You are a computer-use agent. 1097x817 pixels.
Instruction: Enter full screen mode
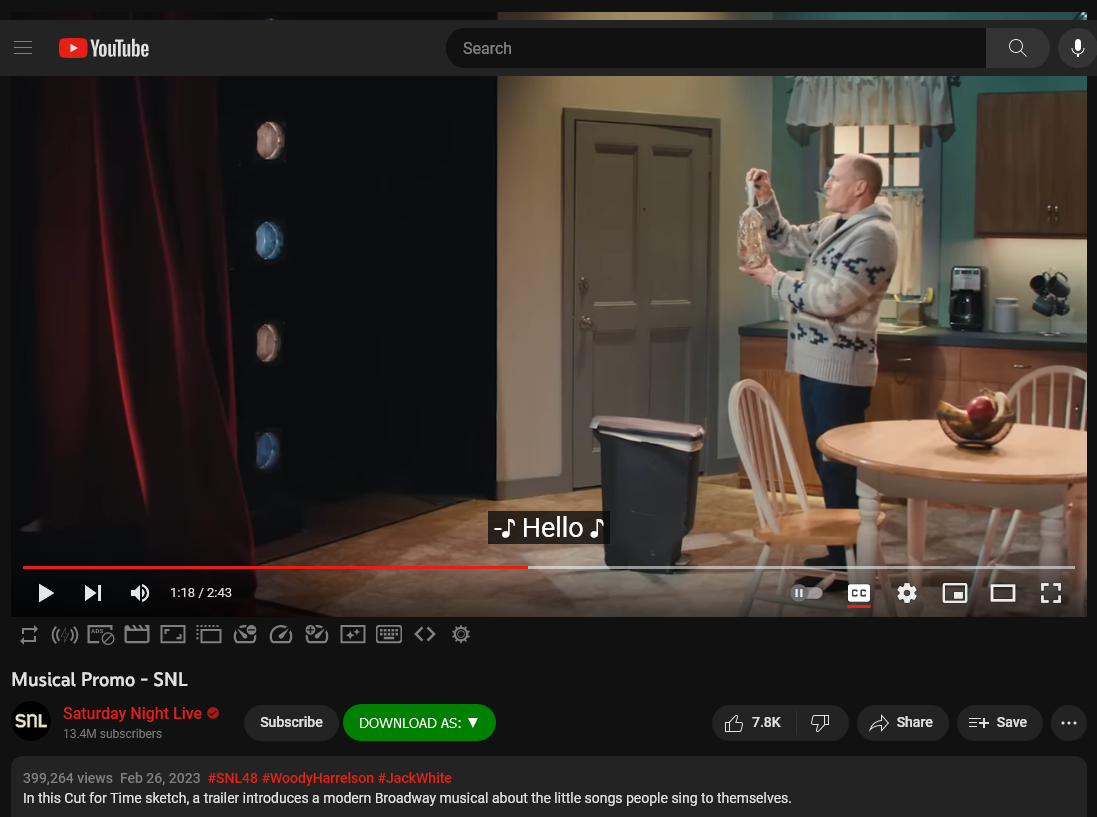(x=1051, y=593)
